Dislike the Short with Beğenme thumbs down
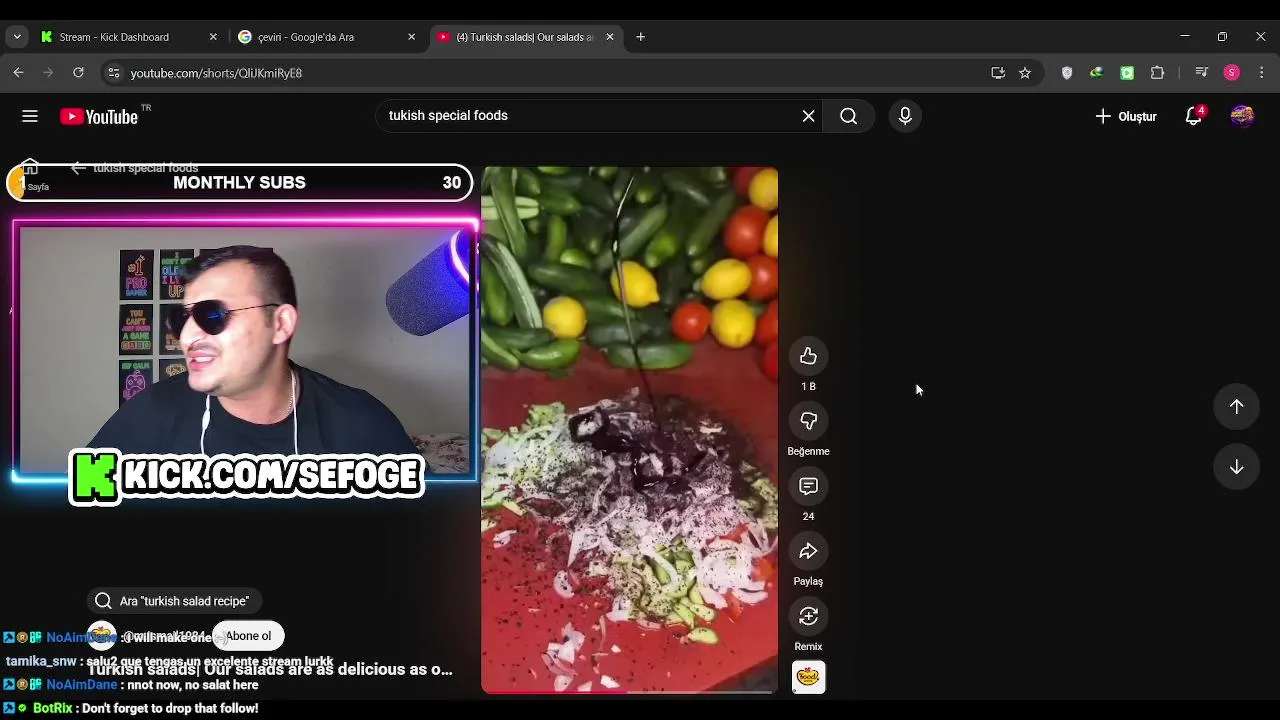The height and width of the screenshot is (720, 1280). pos(808,421)
